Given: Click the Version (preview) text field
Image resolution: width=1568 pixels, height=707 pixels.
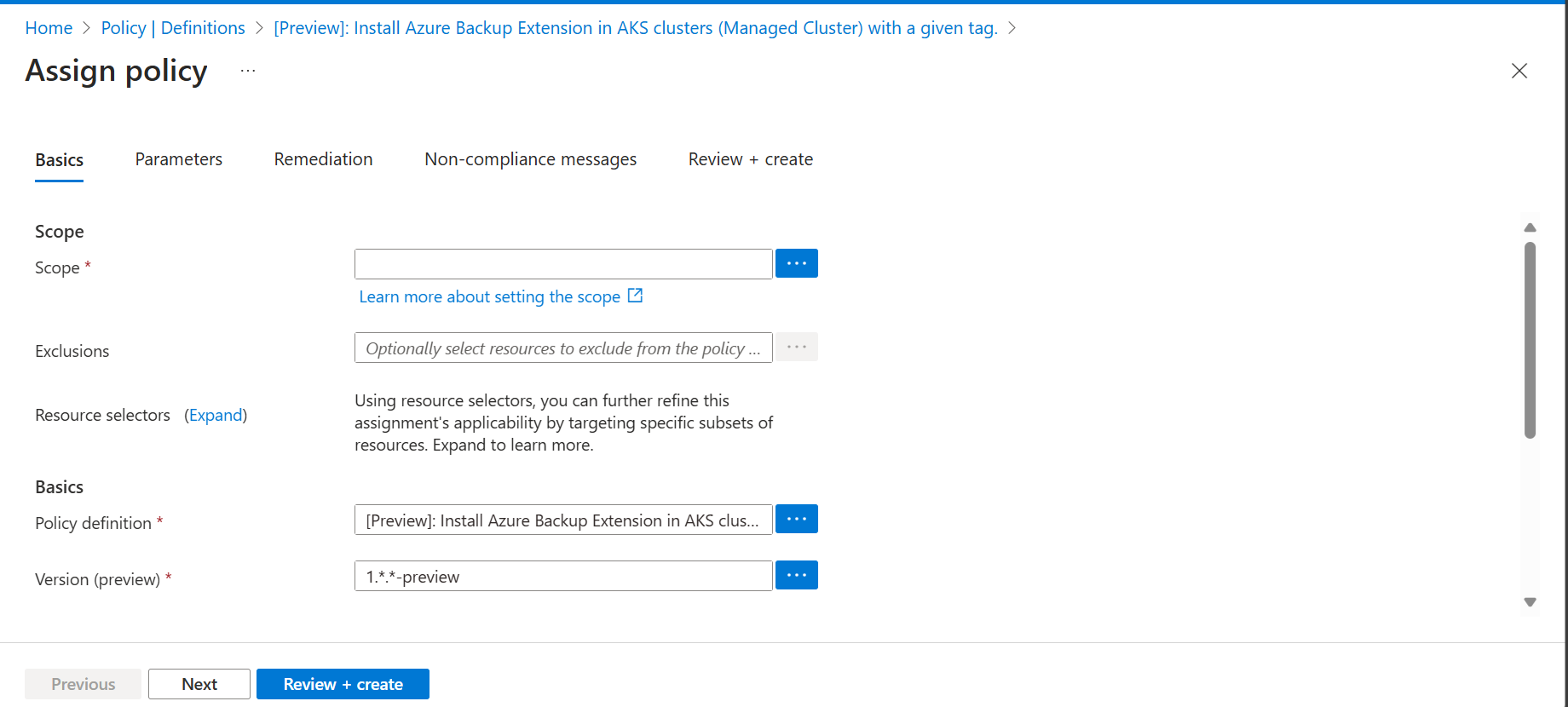Looking at the screenshot, I should click(x=563, y=576).
